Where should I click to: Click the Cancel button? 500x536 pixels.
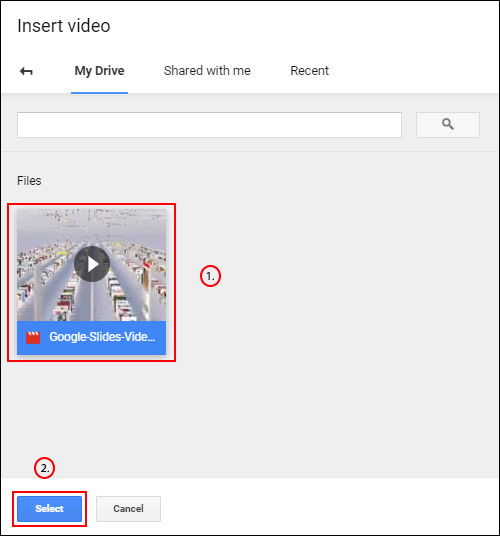pyautogui.click(x=128, y=509)
